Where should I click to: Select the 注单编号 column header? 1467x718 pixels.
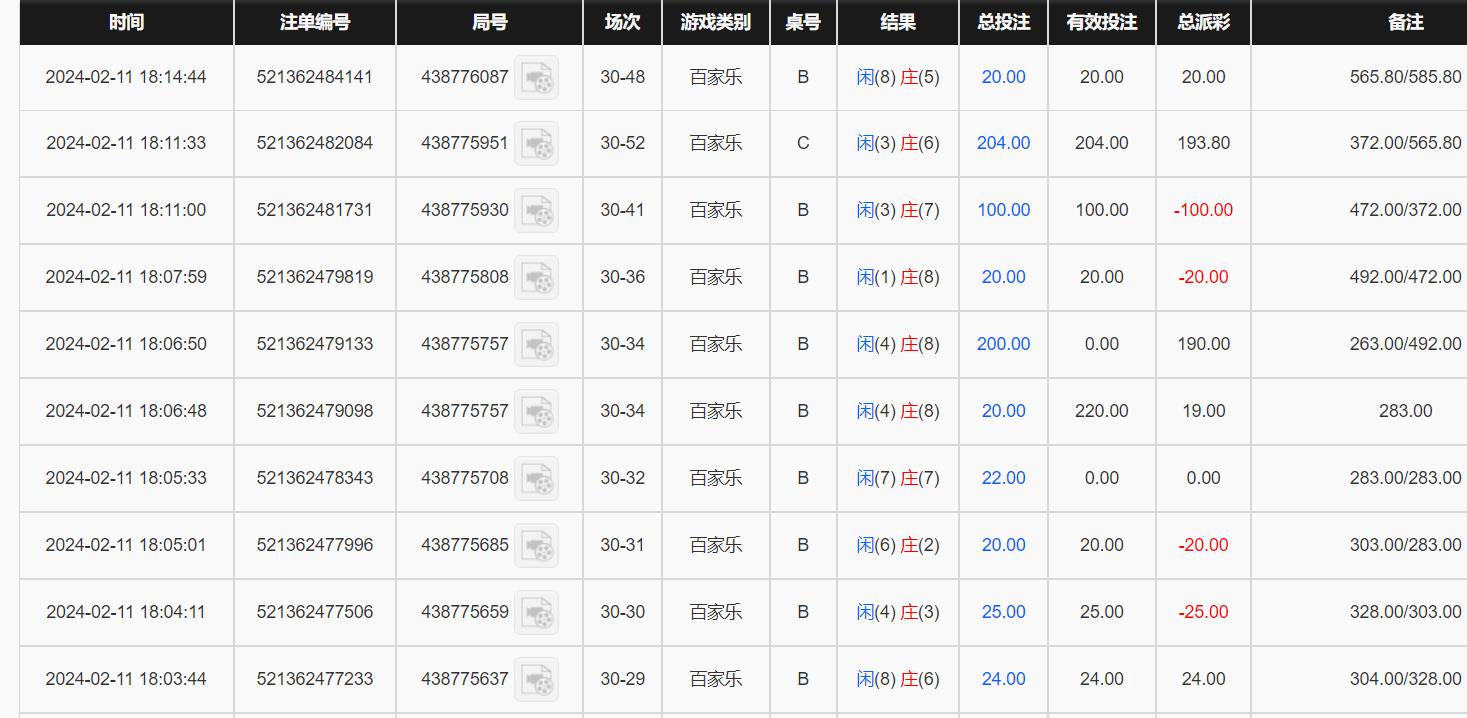pyautogui.click(x=315, y=22)
